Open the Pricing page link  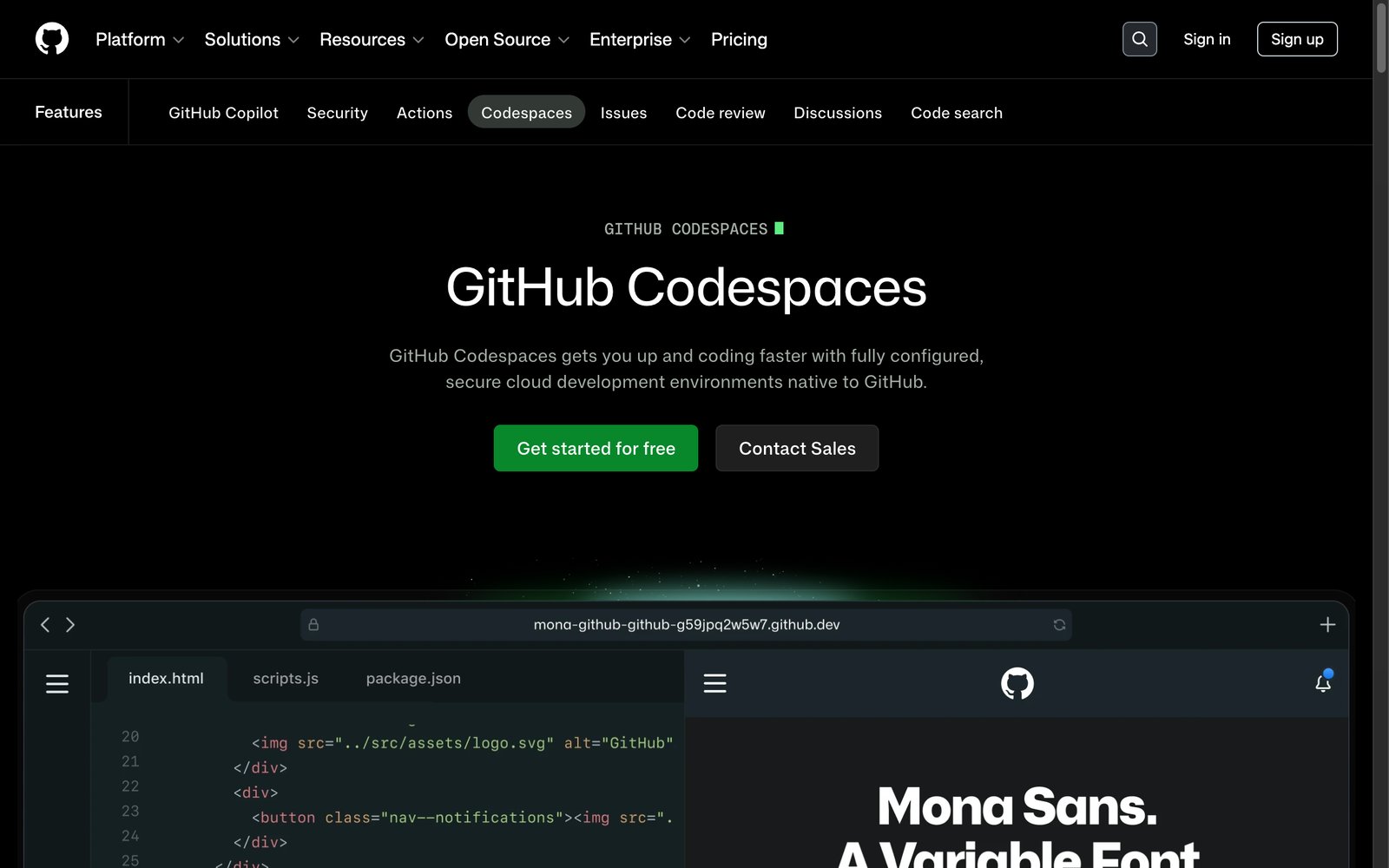(x=739, y=40)
